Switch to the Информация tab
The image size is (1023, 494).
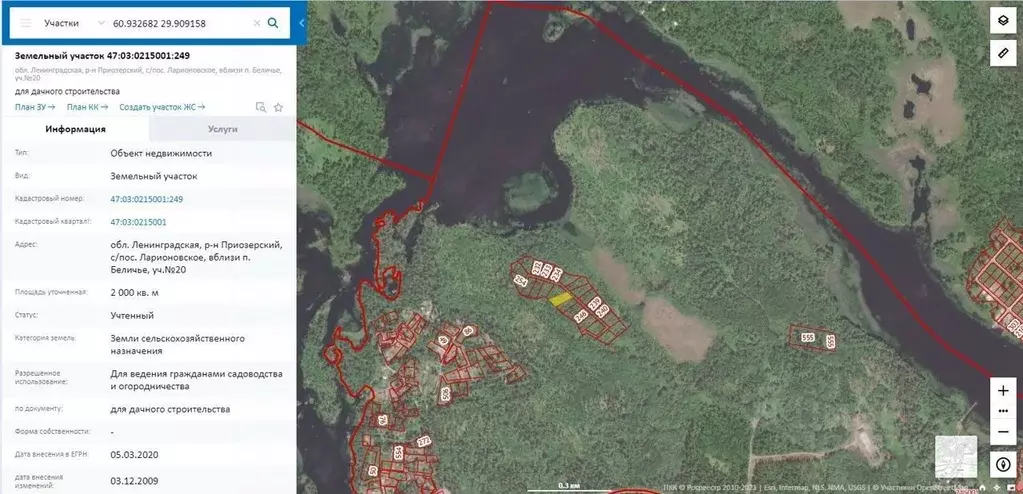76,129
